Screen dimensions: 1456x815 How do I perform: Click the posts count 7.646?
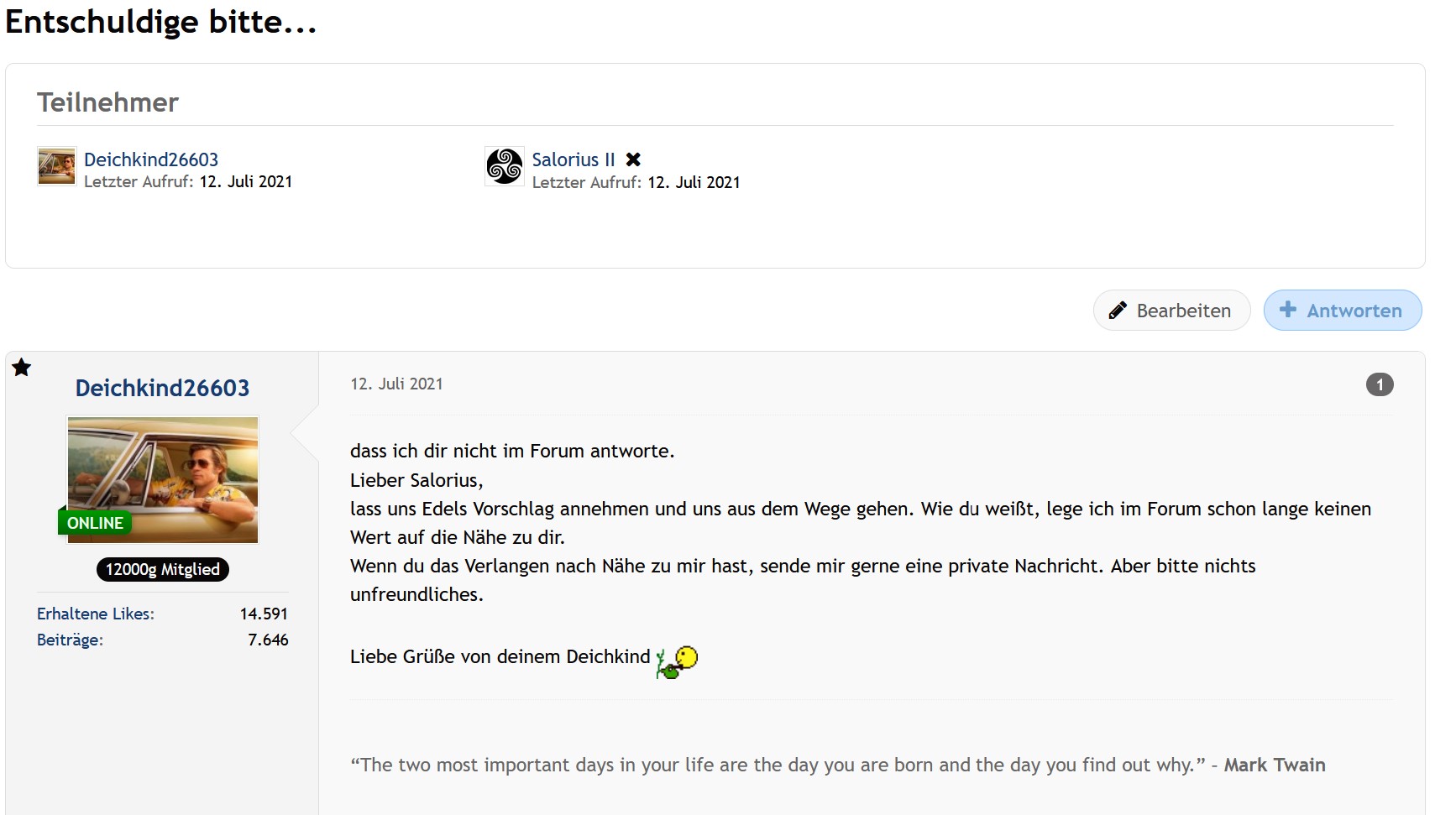click(x=268, y=640)
